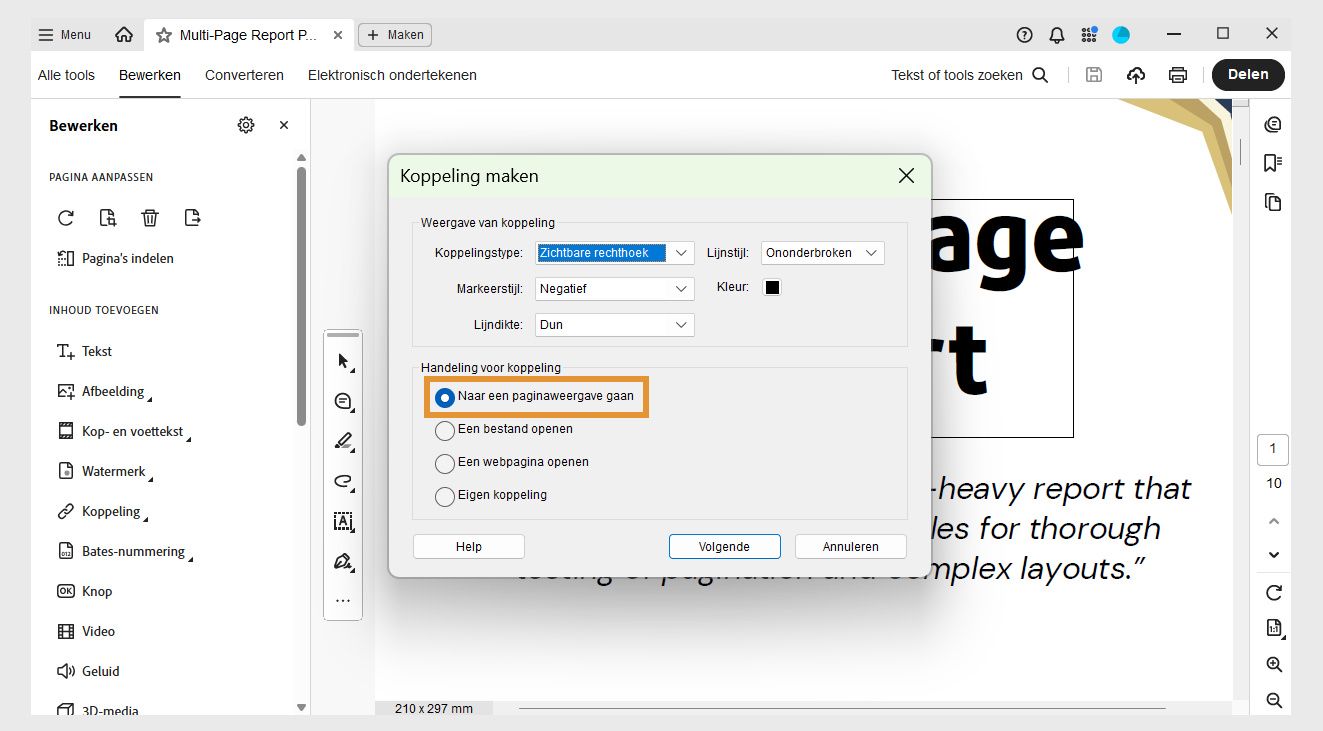
Task: Click Pagina's indelen option
Action: [x=115, y=258]
